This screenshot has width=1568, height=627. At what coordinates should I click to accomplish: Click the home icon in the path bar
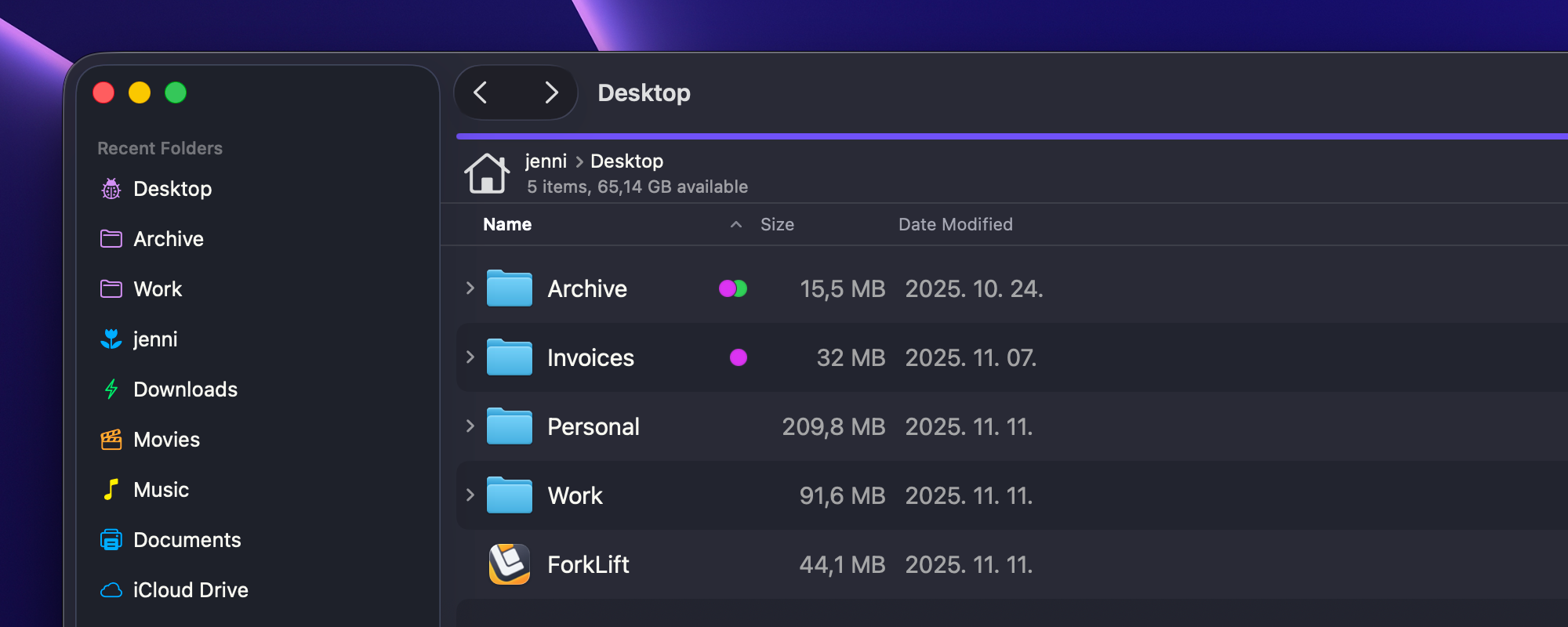pos(487,172)
